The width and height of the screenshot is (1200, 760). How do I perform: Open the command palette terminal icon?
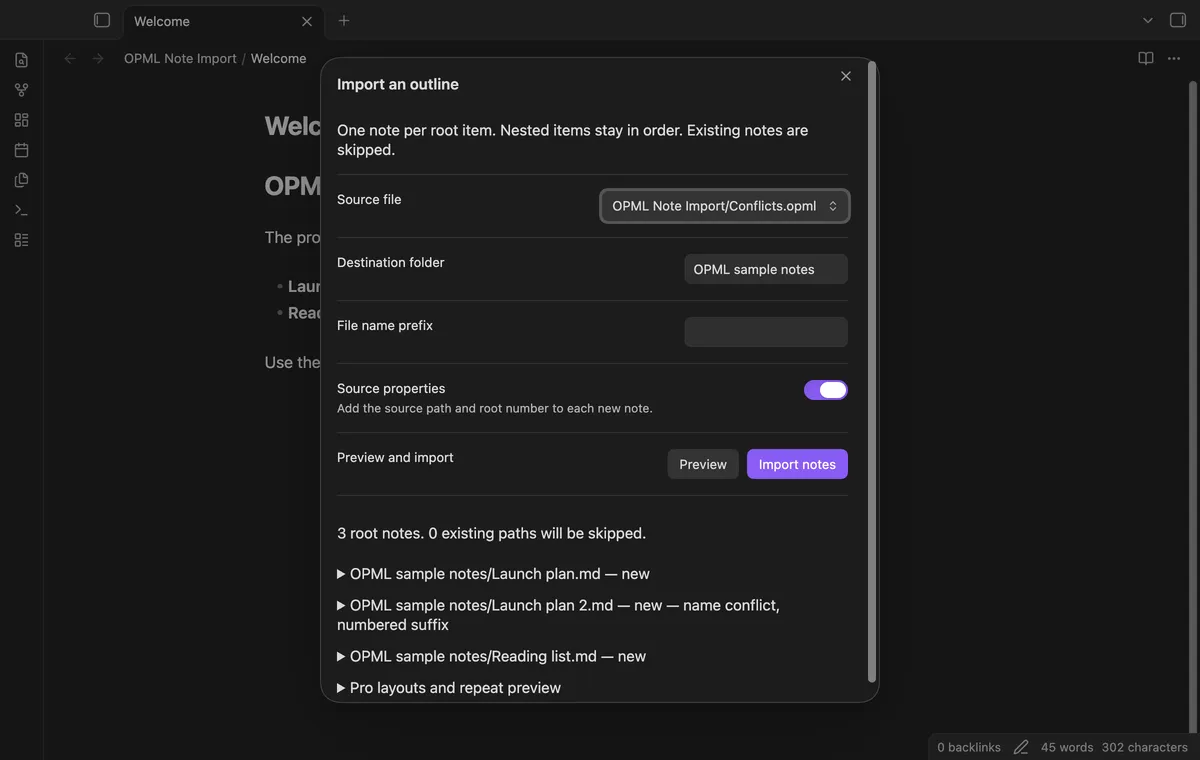[21, 210]
